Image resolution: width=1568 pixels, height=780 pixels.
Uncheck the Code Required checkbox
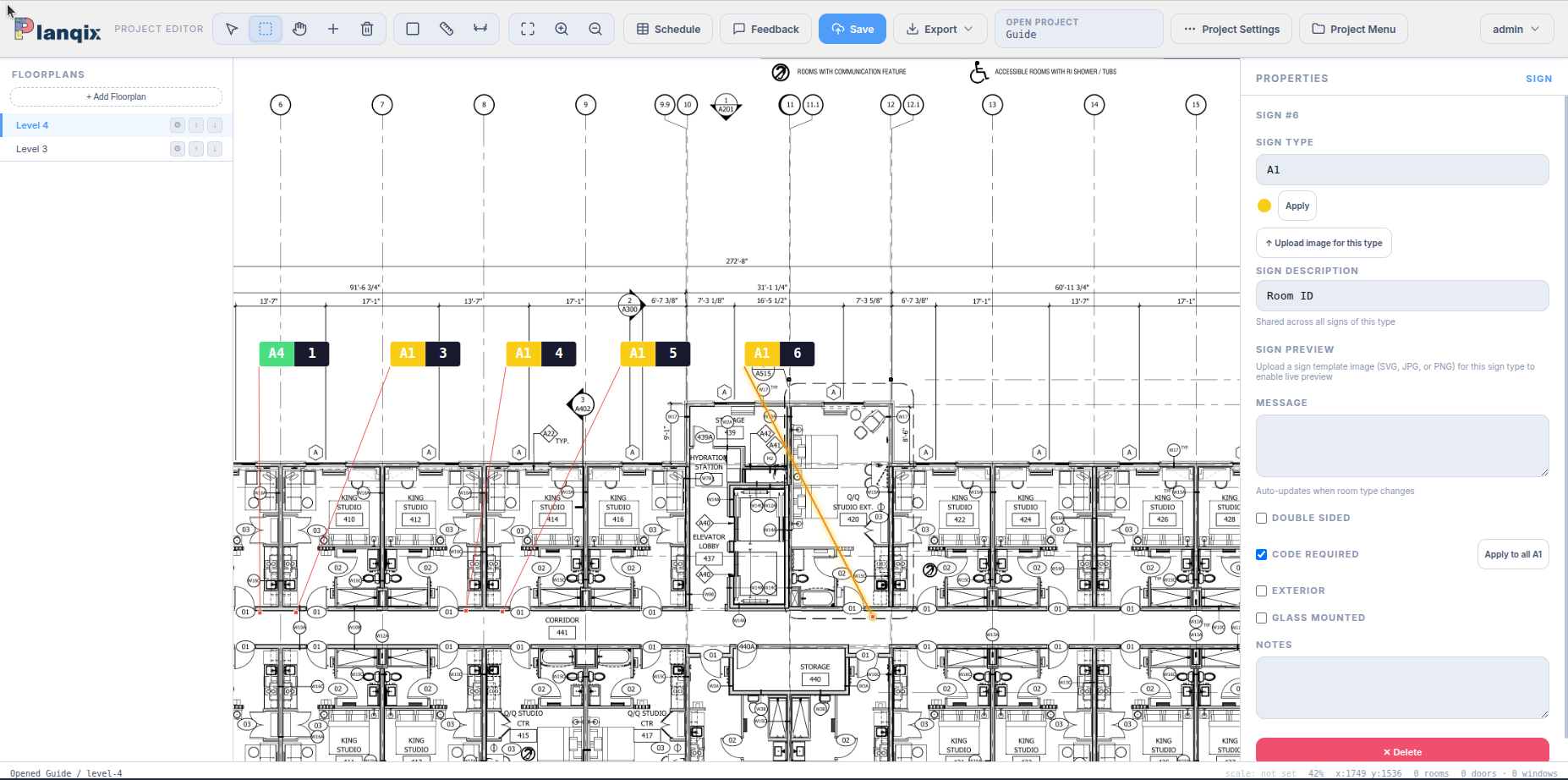(1261, 554)
